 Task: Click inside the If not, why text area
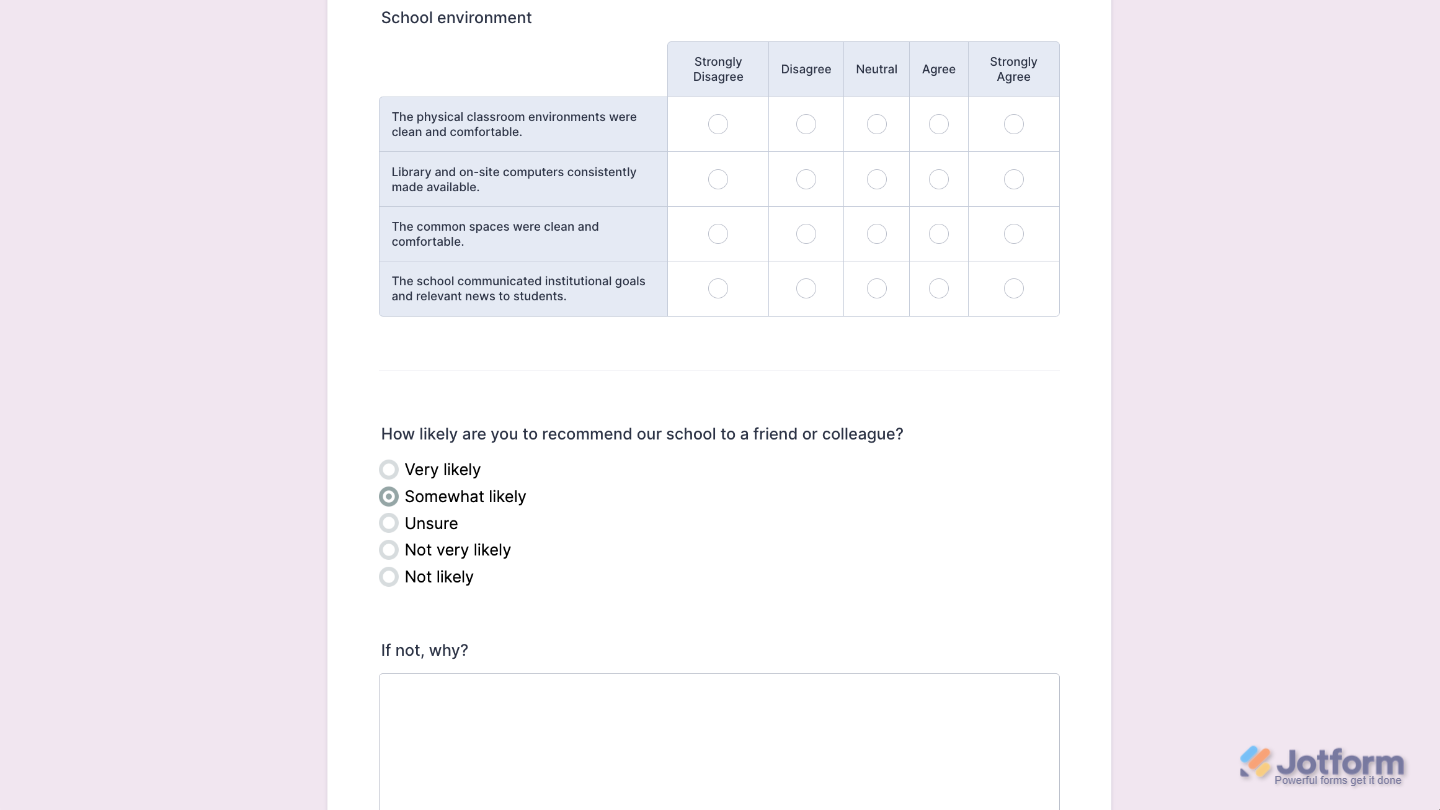[719, 742]
